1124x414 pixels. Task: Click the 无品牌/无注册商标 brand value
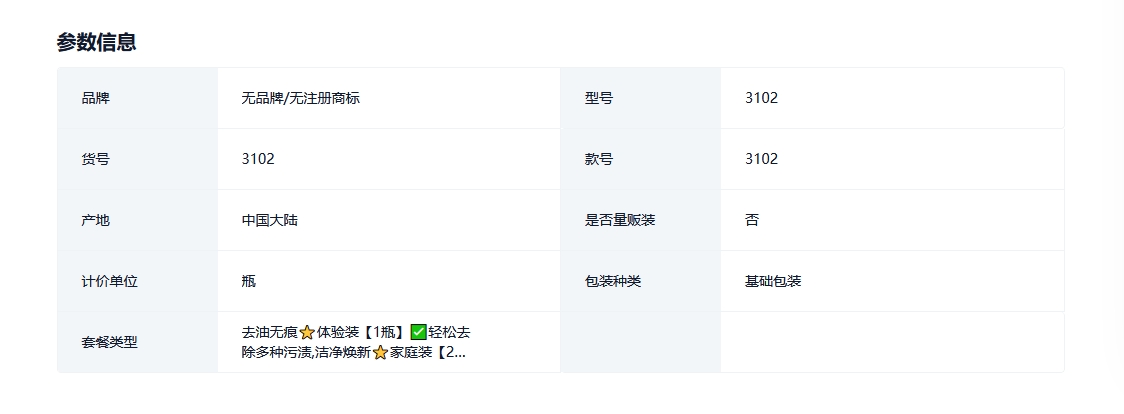300,98
